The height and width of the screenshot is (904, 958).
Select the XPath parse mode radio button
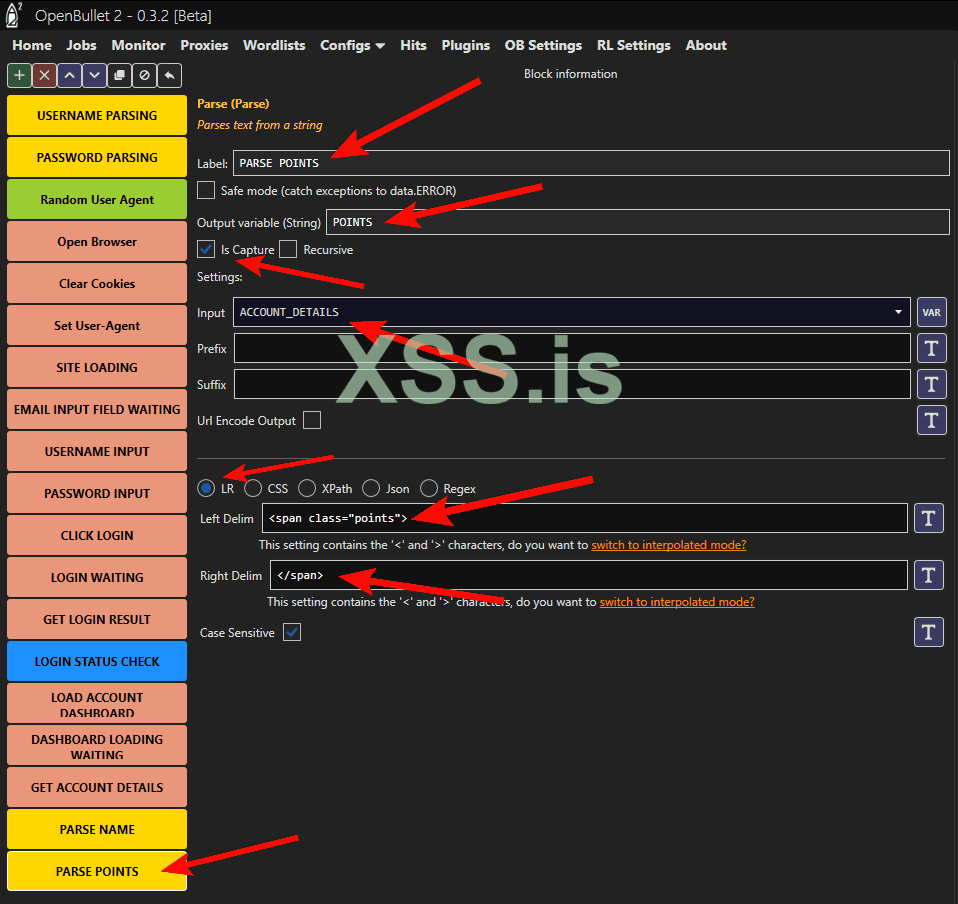pyautogui.click(x=307, y=488)
